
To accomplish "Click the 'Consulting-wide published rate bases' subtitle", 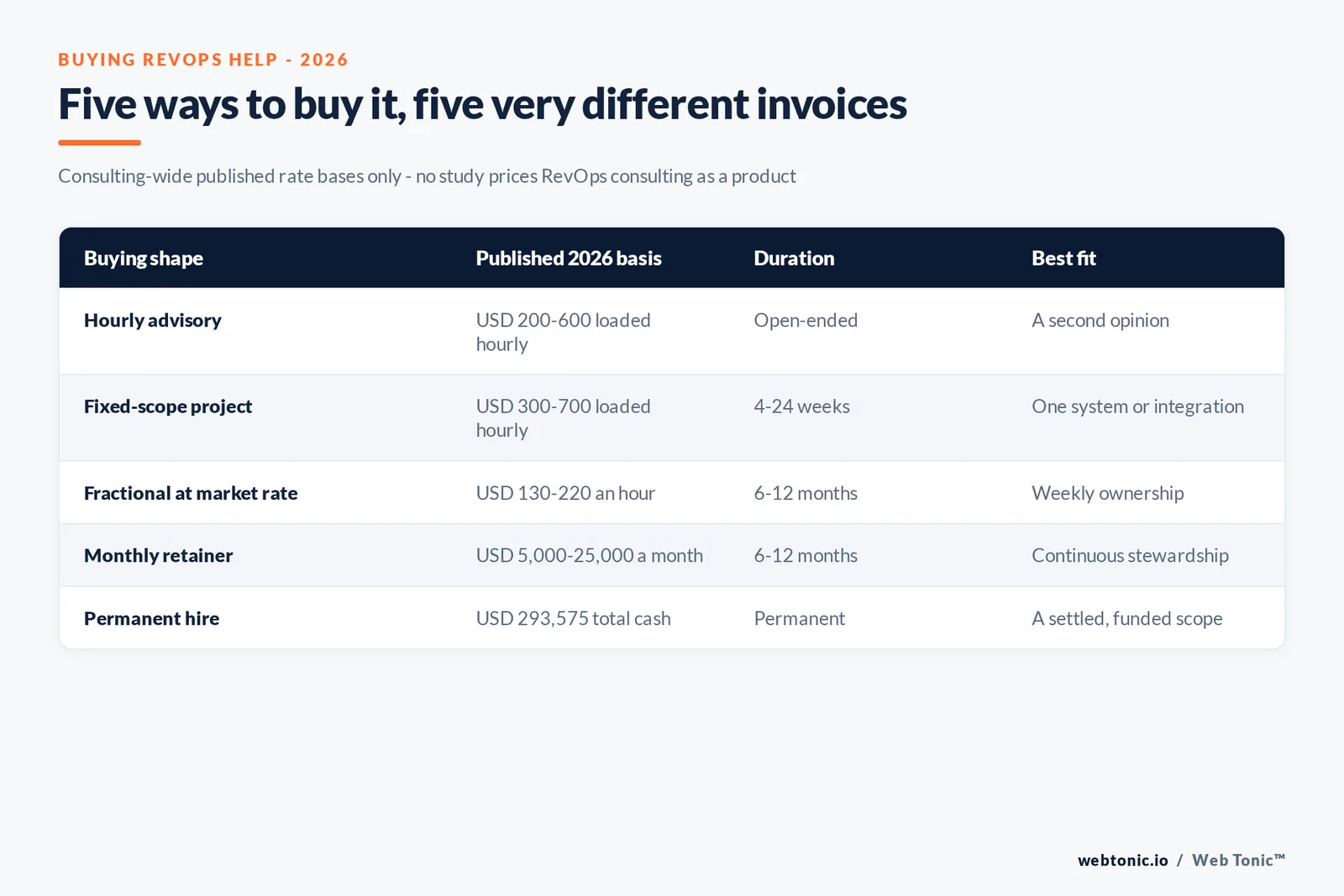I will (427, 176).
